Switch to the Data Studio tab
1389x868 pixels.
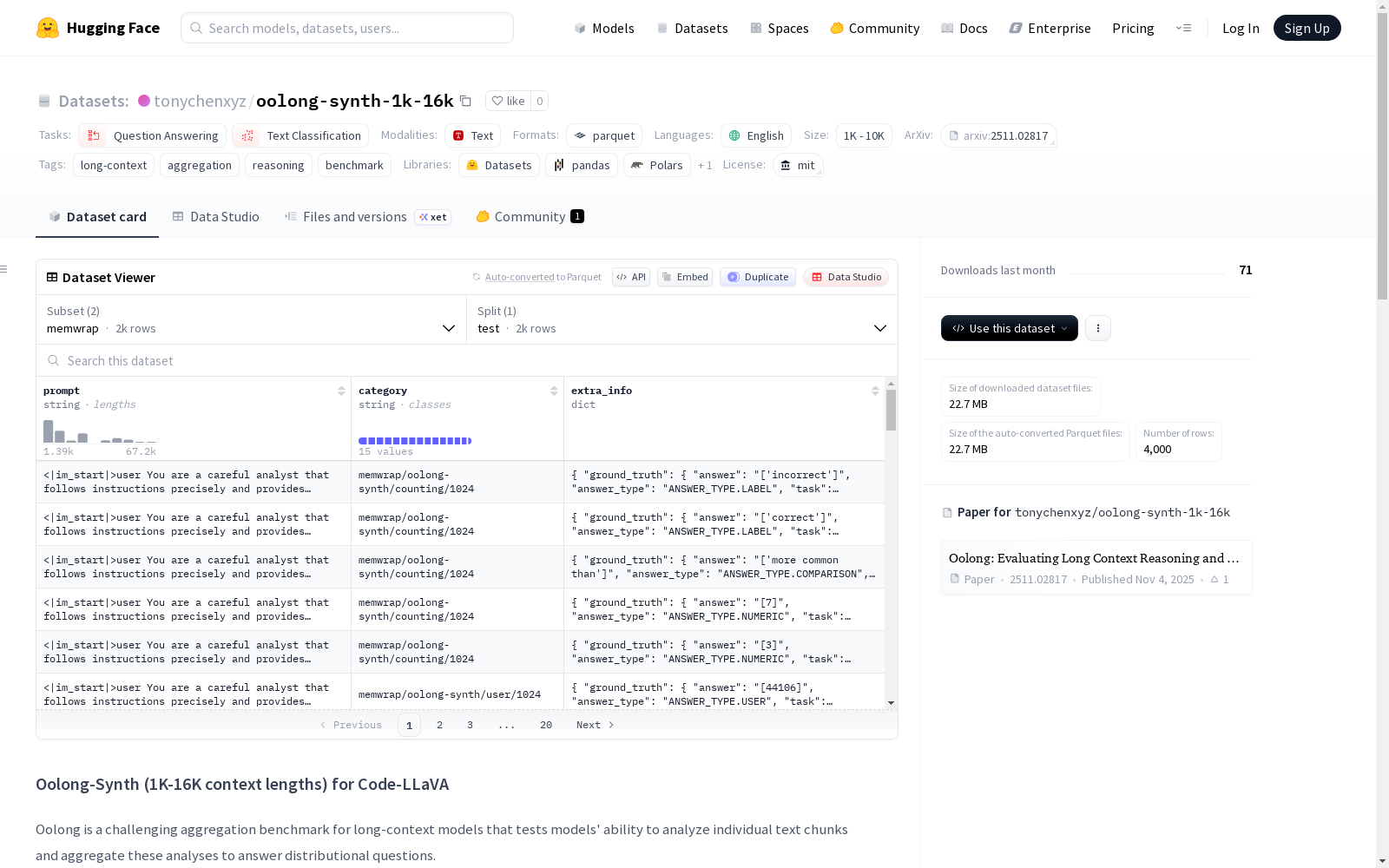tap(216, 217)
